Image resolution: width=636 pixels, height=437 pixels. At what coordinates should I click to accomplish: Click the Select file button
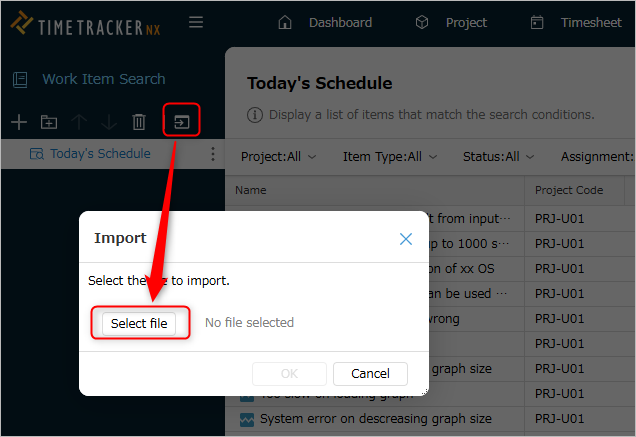[x=139, y=323]
